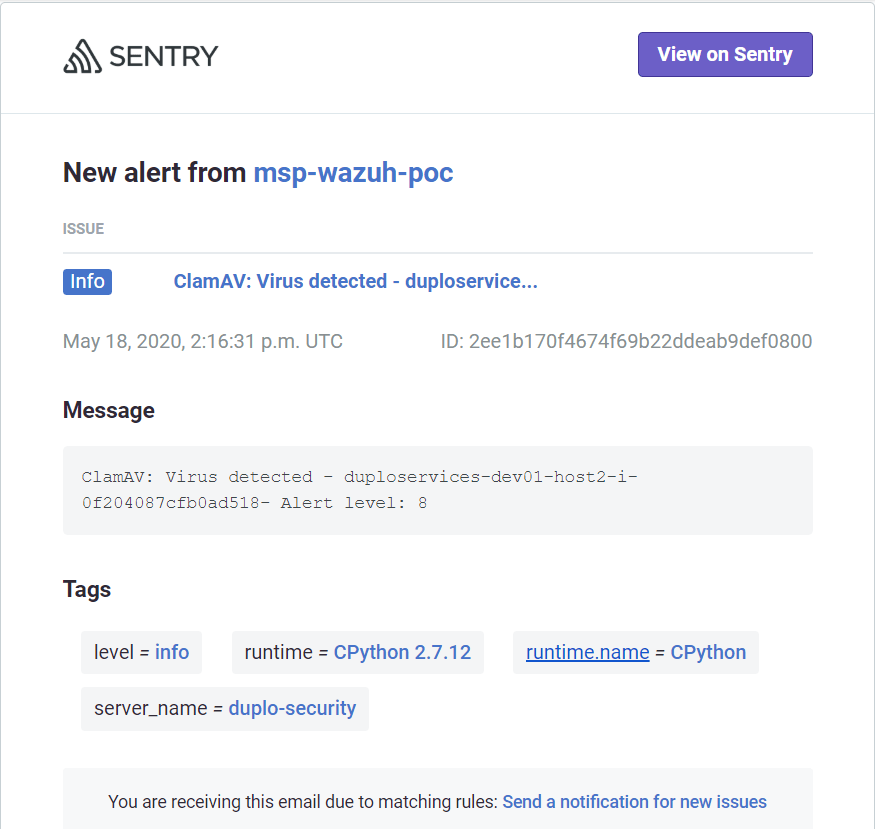Viewport: 875px width, 829px height.
Task: Click the SENTRY wordmark text
Action: (163, 56)
